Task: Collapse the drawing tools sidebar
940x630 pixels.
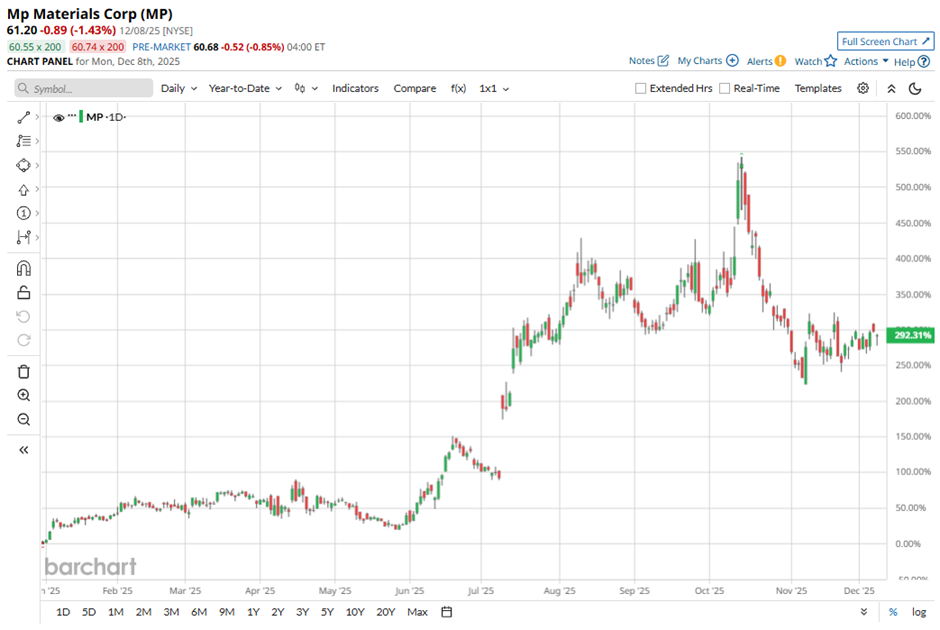Action: (x=23, y=450)
